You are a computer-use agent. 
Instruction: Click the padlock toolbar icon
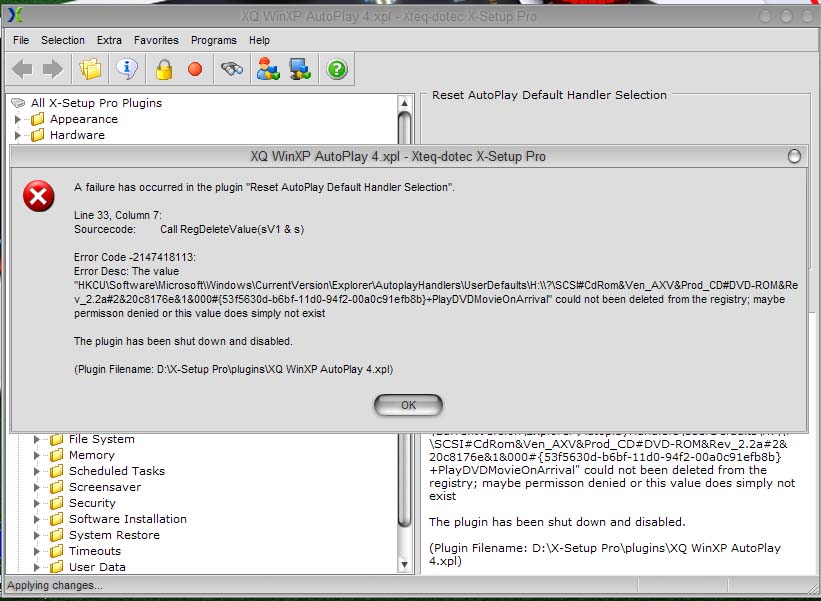point(164,69)
